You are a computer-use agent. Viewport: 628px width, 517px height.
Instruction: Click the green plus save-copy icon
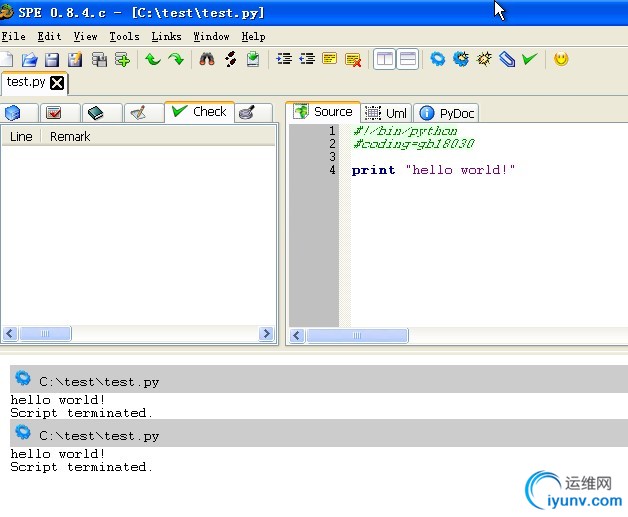click(x=122, y=59)
